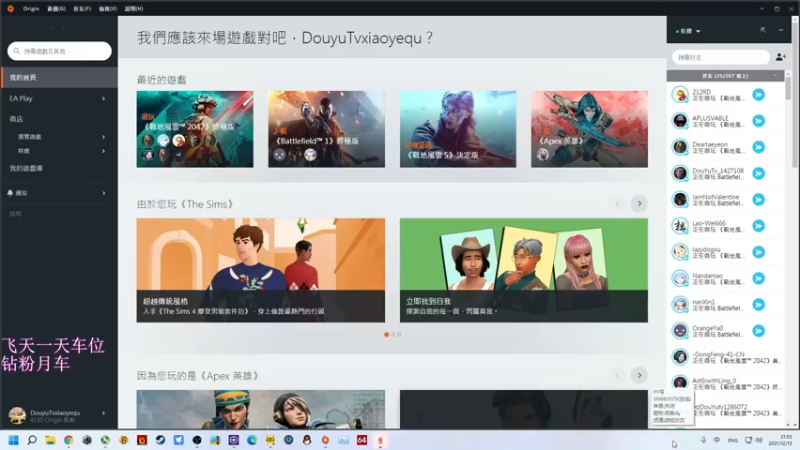Click the main window vertical scrollbar

795,94
